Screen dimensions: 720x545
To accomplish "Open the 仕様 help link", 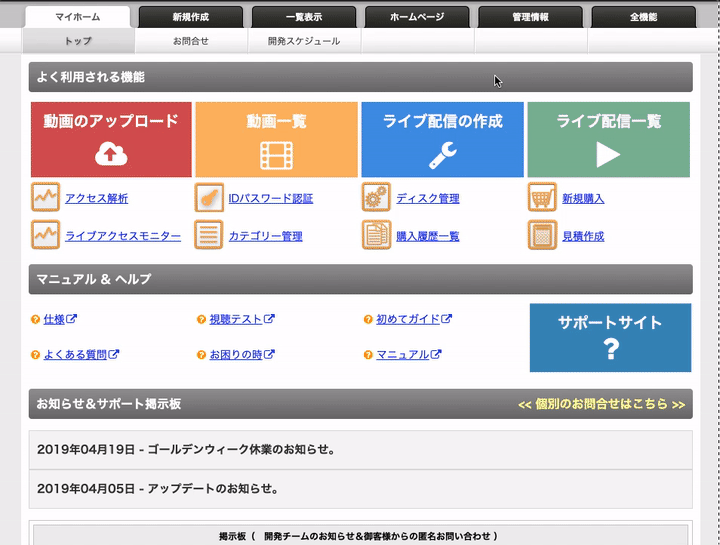I will (60, 319).
